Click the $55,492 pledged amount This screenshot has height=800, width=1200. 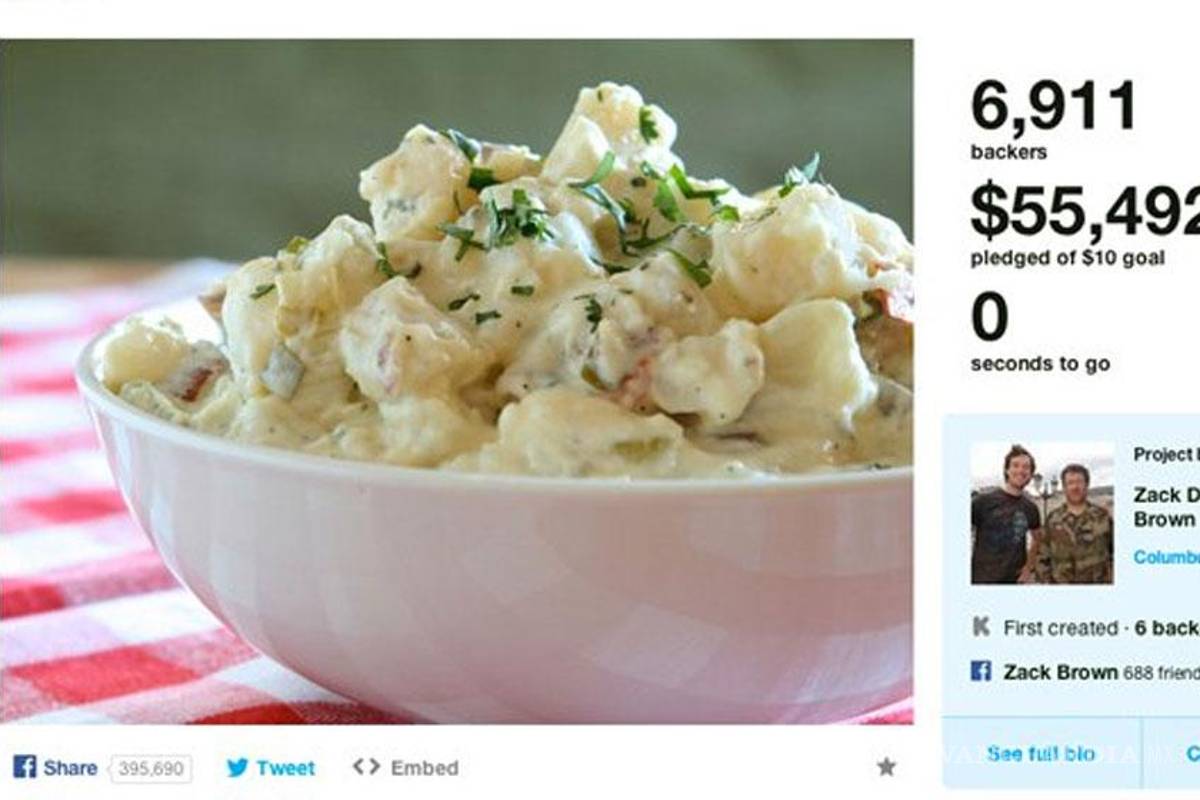(1085, 211)
